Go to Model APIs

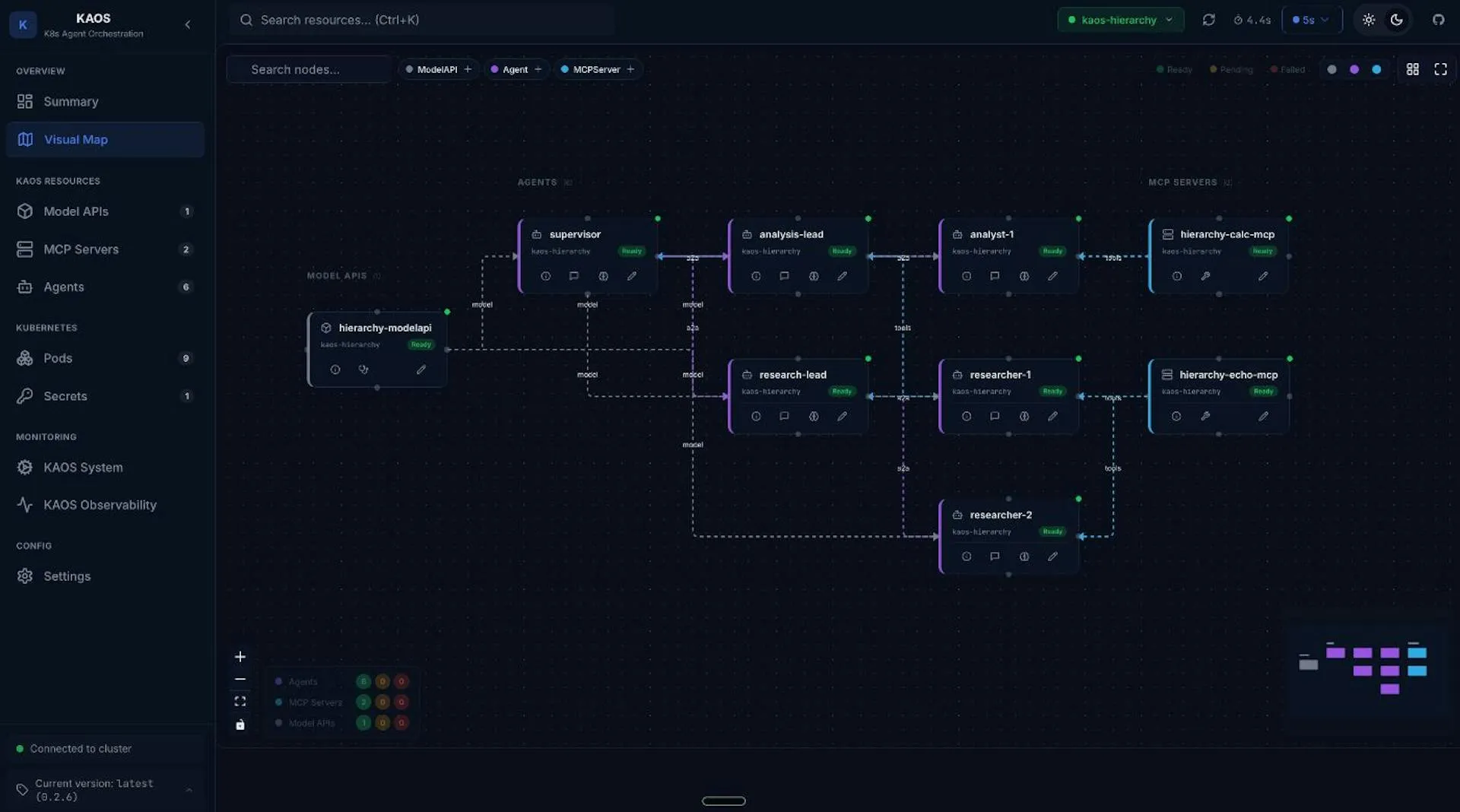(x=105, y=211)
